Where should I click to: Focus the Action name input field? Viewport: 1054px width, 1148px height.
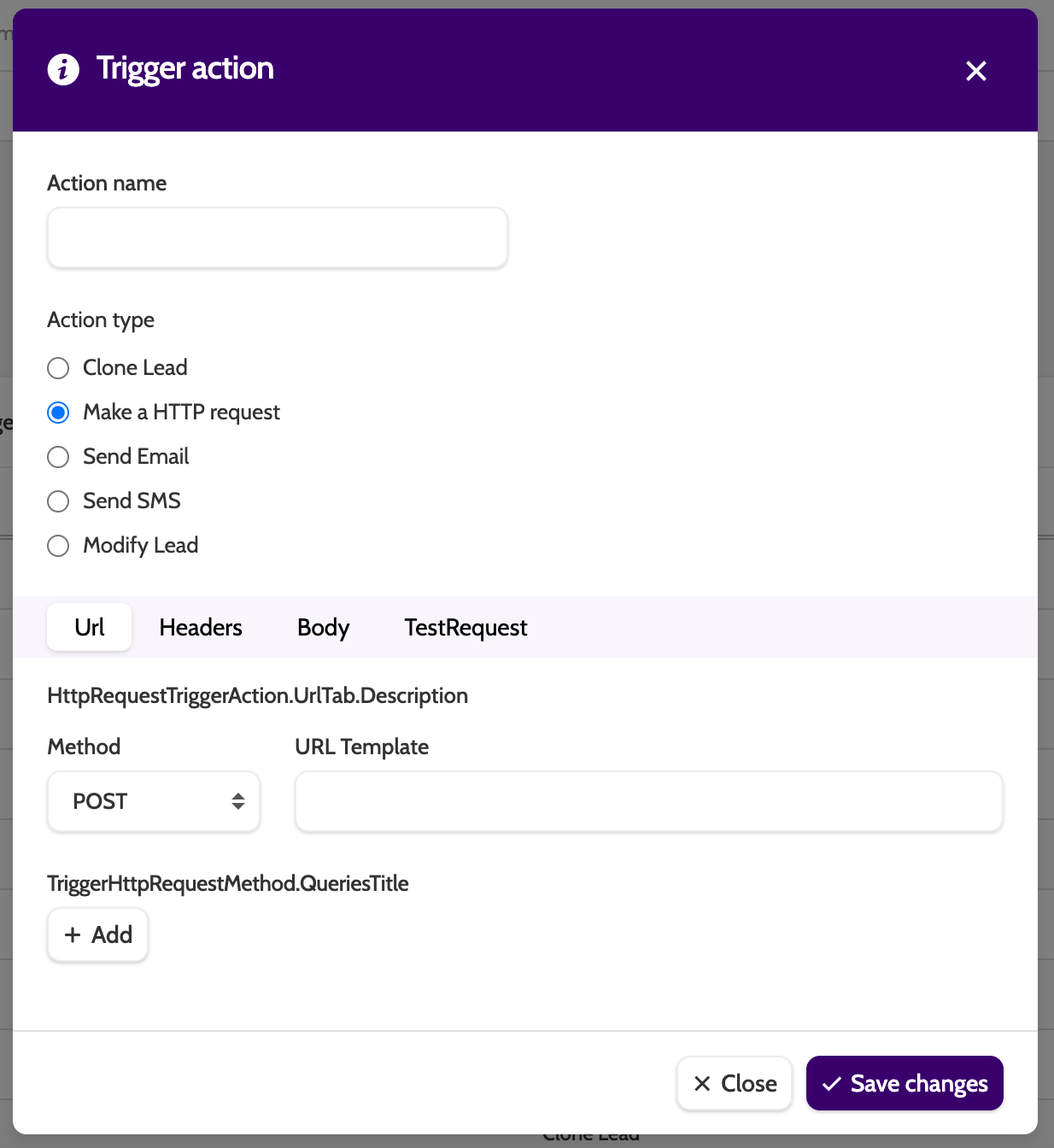[278, 238]
